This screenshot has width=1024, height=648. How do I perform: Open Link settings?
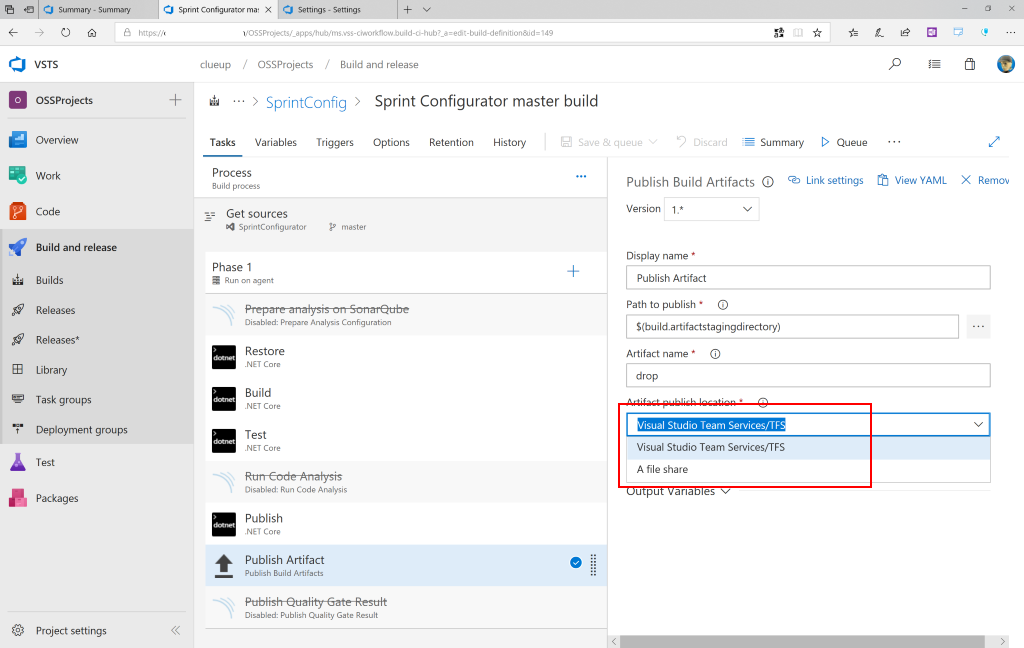coord(825,180)
